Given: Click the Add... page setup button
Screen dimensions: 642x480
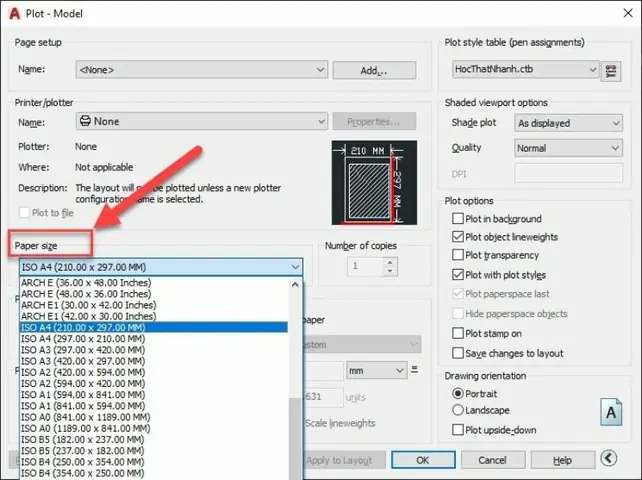Looking at the screenshot, I should pyautogui.click(x=374, y=70).
